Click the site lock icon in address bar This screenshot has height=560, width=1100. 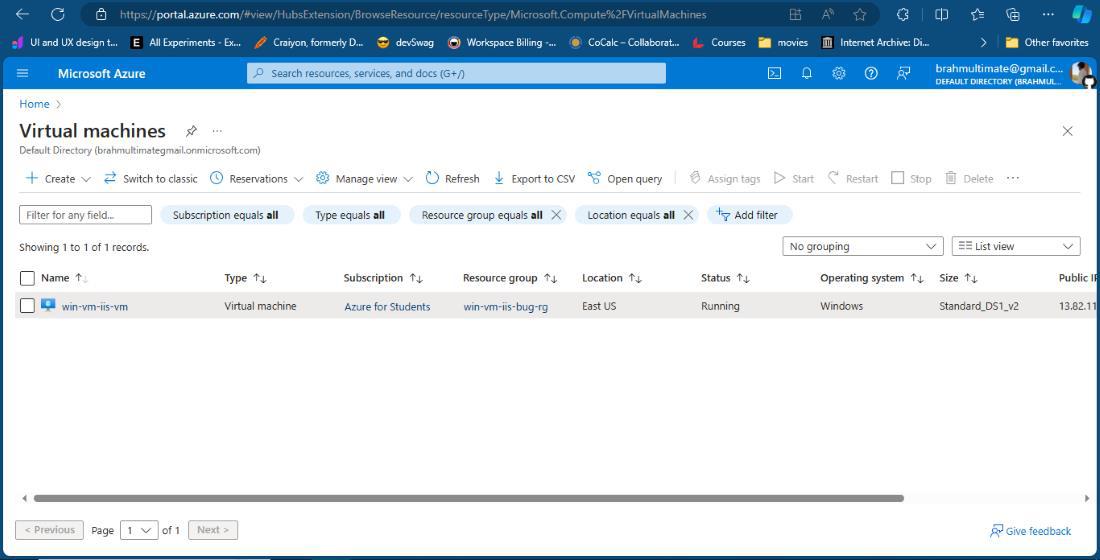coord(101,14)
